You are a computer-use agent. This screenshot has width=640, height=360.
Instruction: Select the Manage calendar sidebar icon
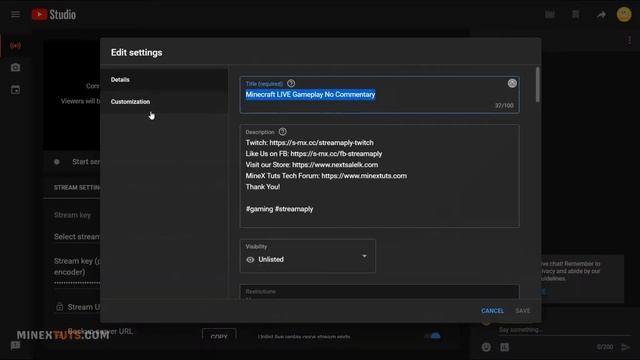[16, 90]
